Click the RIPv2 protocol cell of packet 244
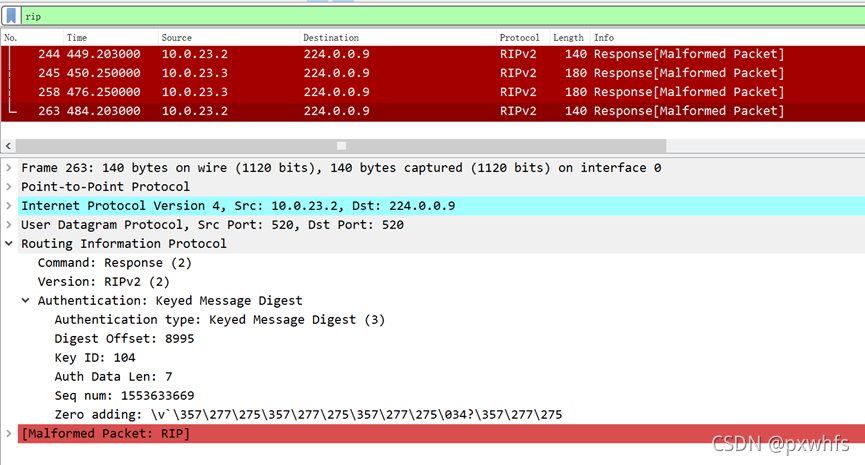This screenshot has width=865, height=465. click(518, 54)
